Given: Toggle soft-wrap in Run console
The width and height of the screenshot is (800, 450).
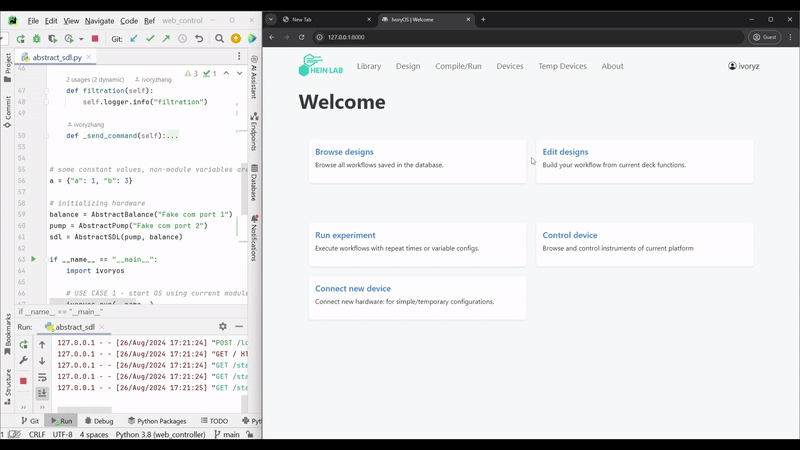Looking at the screenshot, I should (42, 378).
